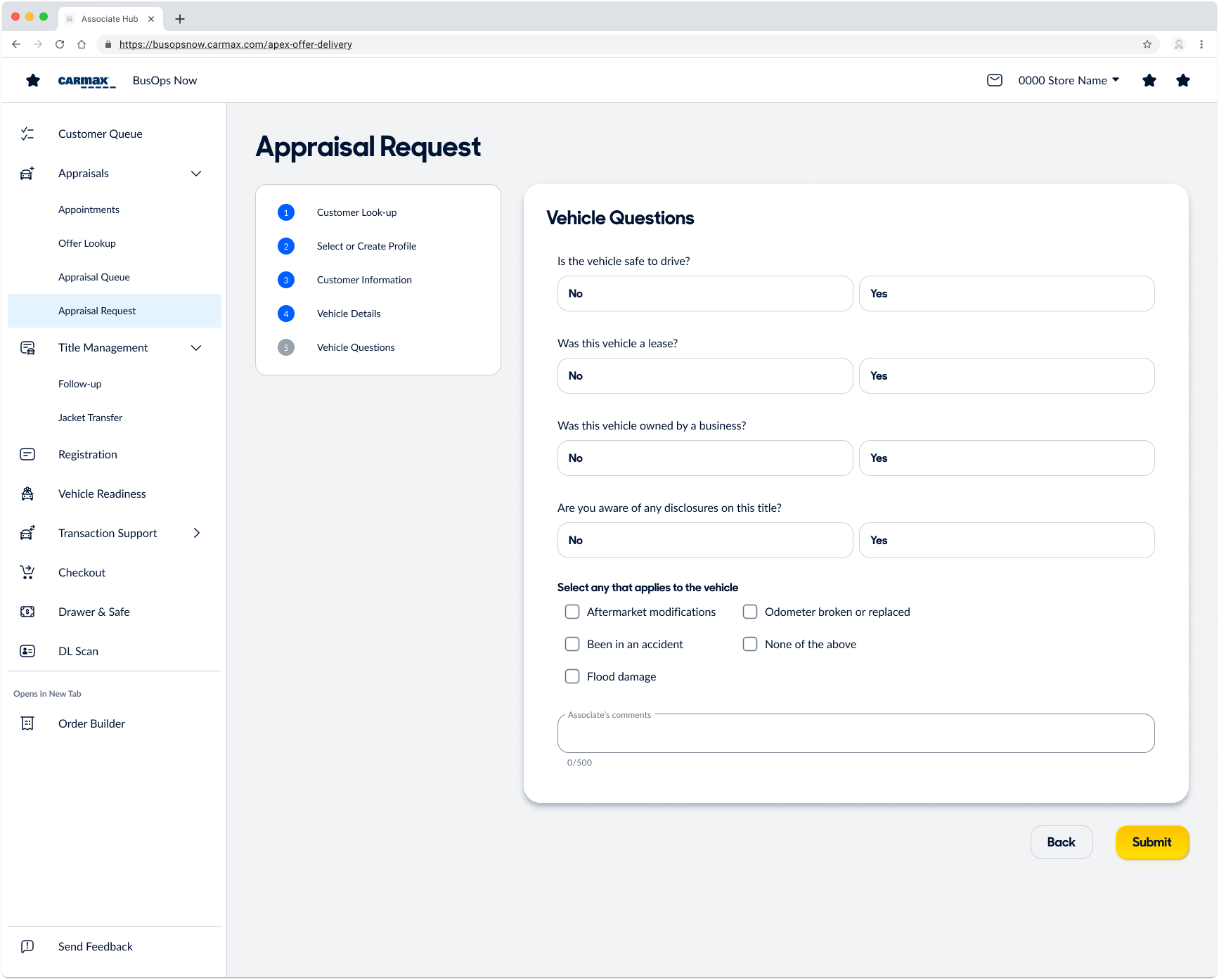
Task: Open Jacket Transfer in sidebar
Action: 90,418
